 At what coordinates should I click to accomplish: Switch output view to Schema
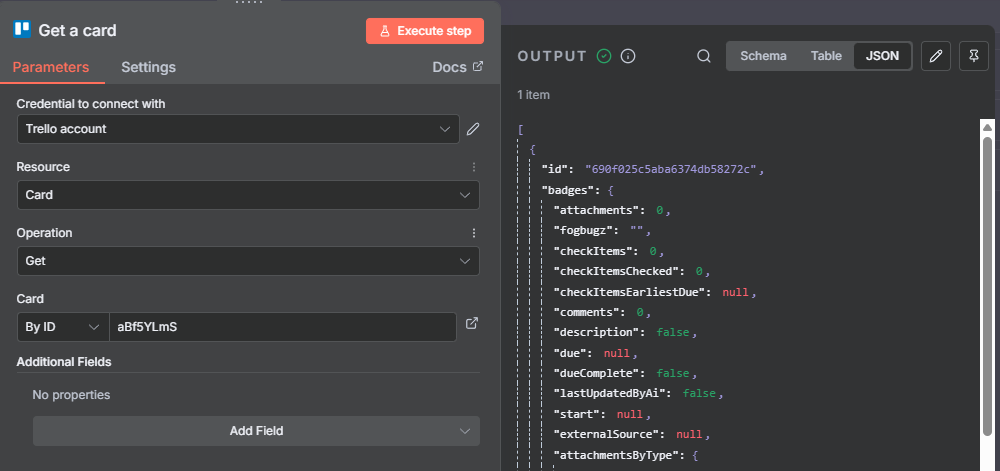763,56
